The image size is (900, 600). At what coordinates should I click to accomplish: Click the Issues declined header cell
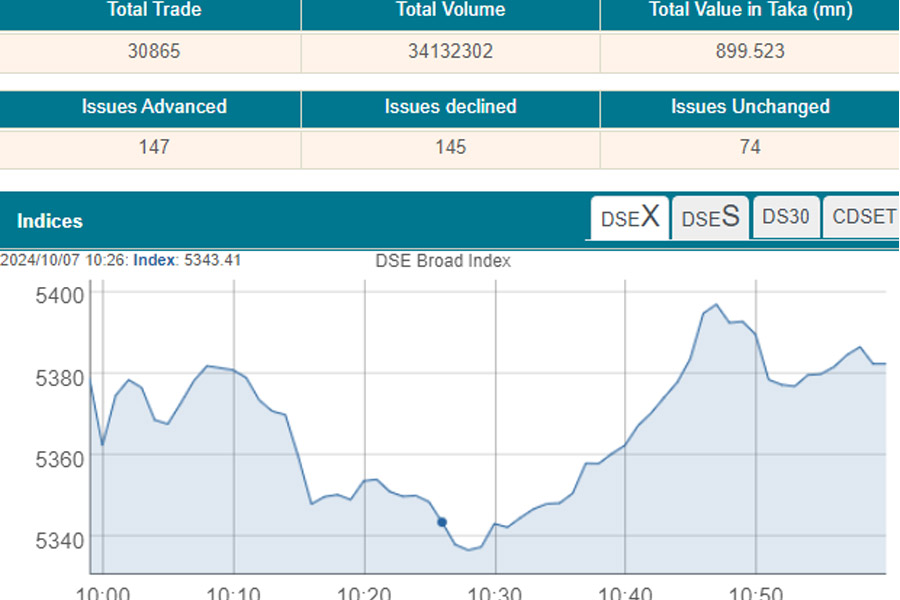[450, 107]
